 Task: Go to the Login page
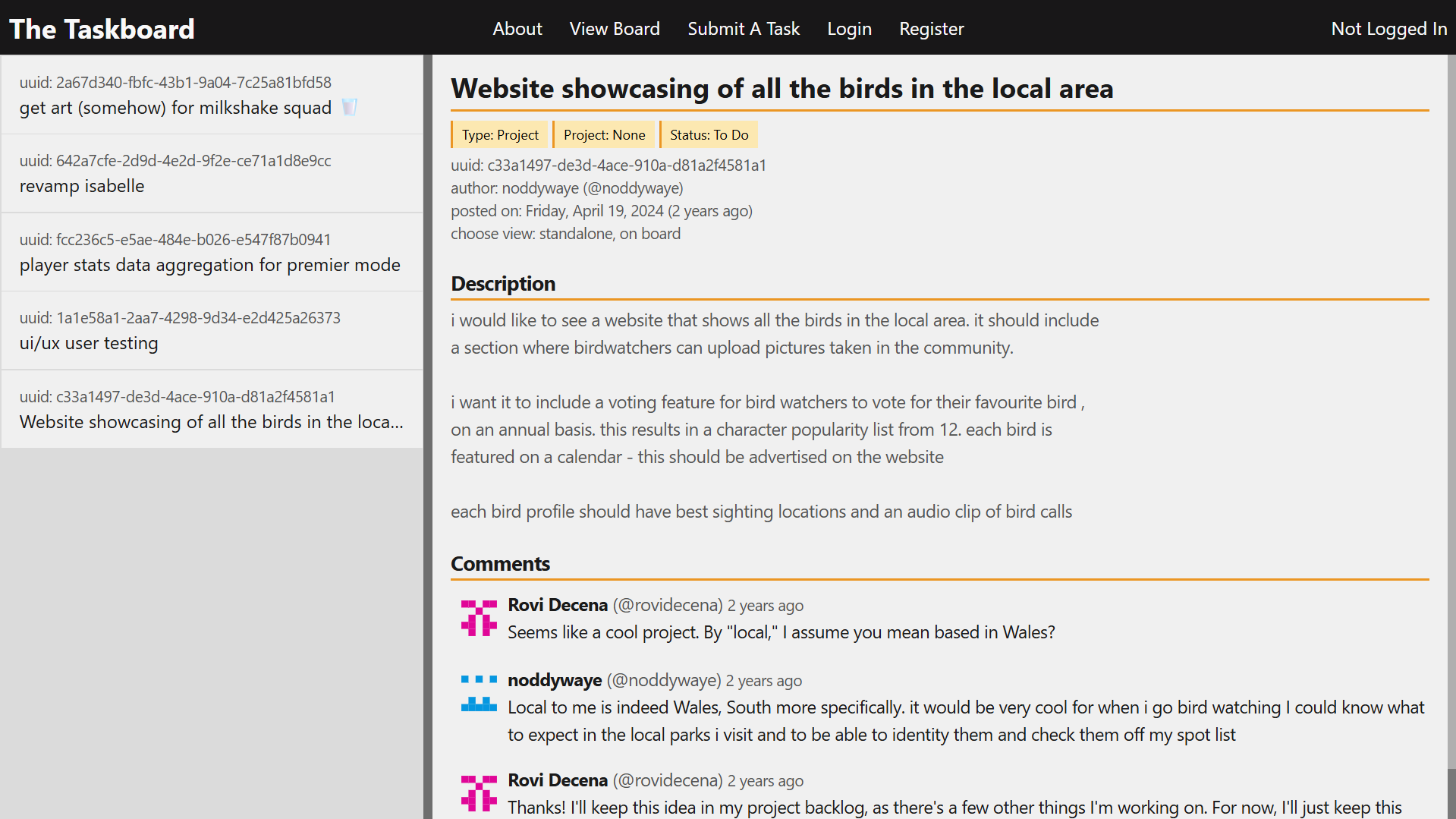pyautogui.click(x=849, y=28)
